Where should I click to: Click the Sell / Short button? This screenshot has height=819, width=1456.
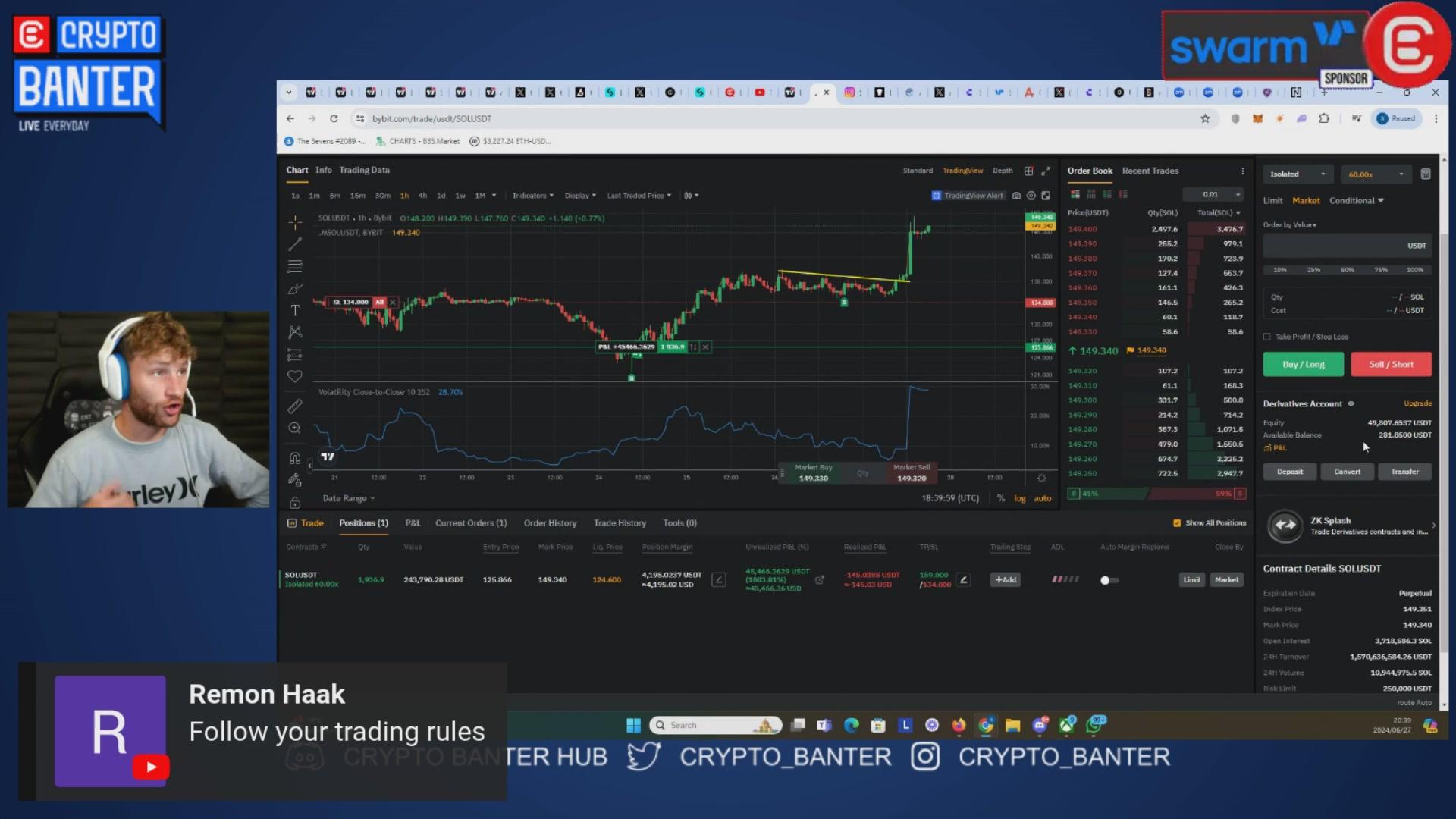1391,365
